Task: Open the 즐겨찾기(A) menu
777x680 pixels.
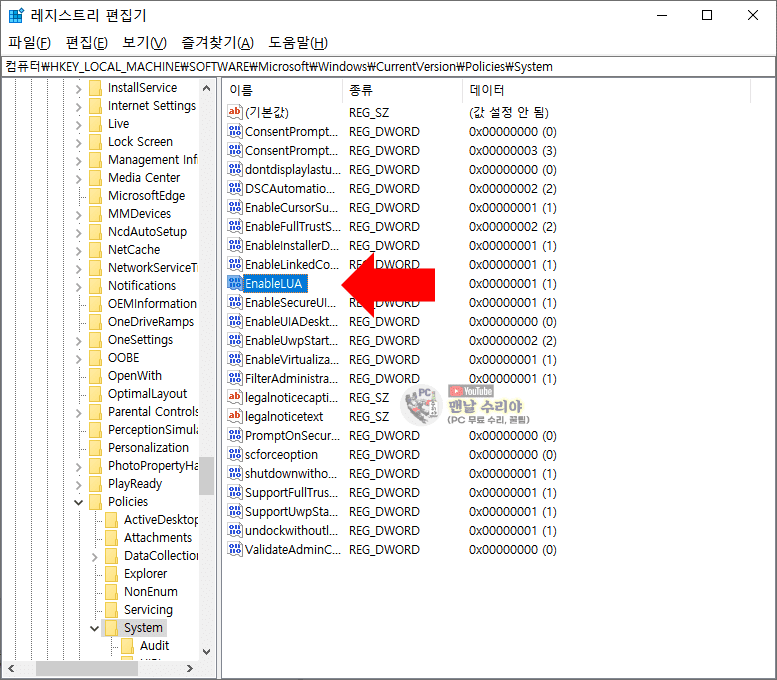Action: 217,42
